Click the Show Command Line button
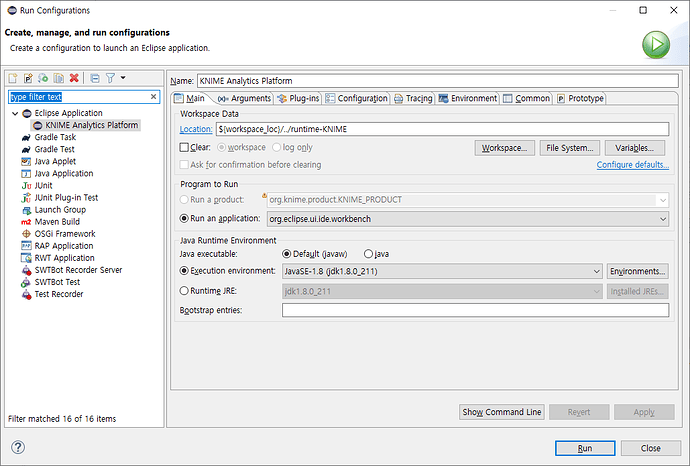Screen dimensions: 690x466 click(x=502, y=412)
